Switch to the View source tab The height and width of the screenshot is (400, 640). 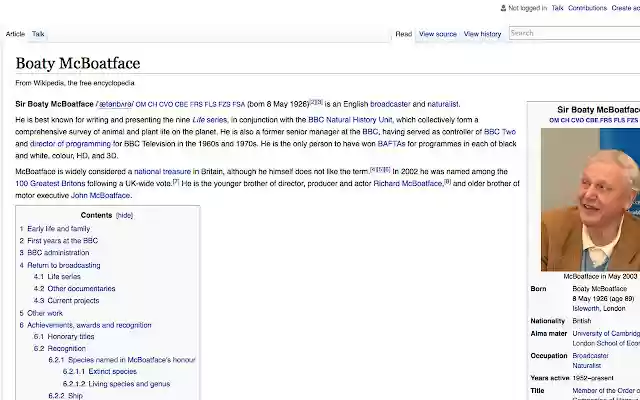pyautogui.click(x=437, y=34)
